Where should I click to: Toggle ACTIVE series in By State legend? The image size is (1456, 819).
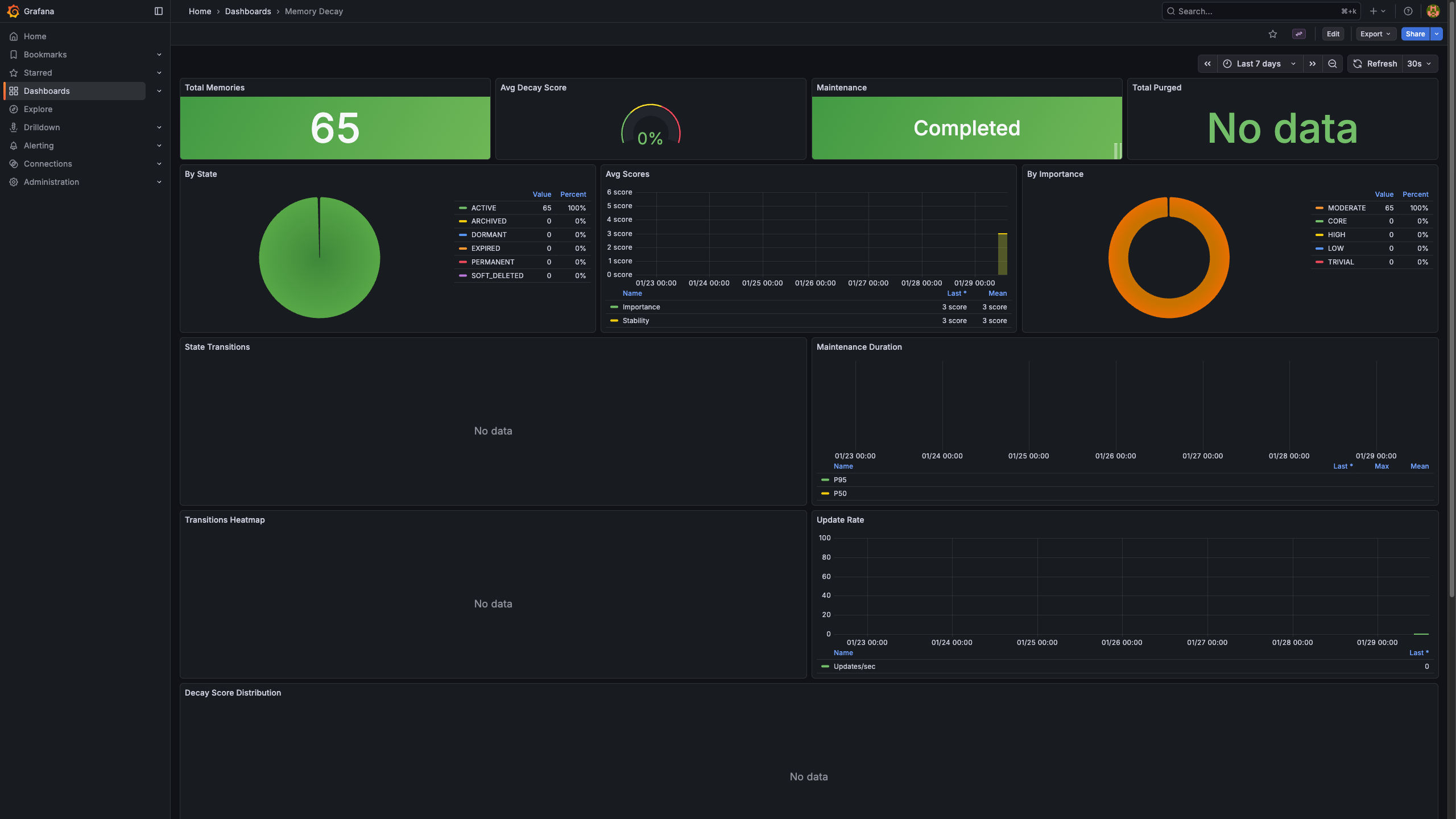tap(483, 208)
